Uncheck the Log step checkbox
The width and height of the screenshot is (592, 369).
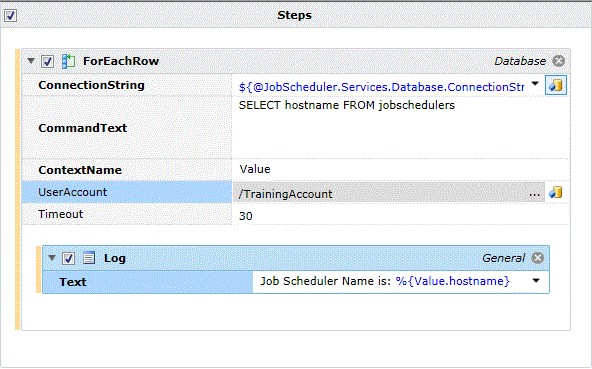tap(68, 258)
